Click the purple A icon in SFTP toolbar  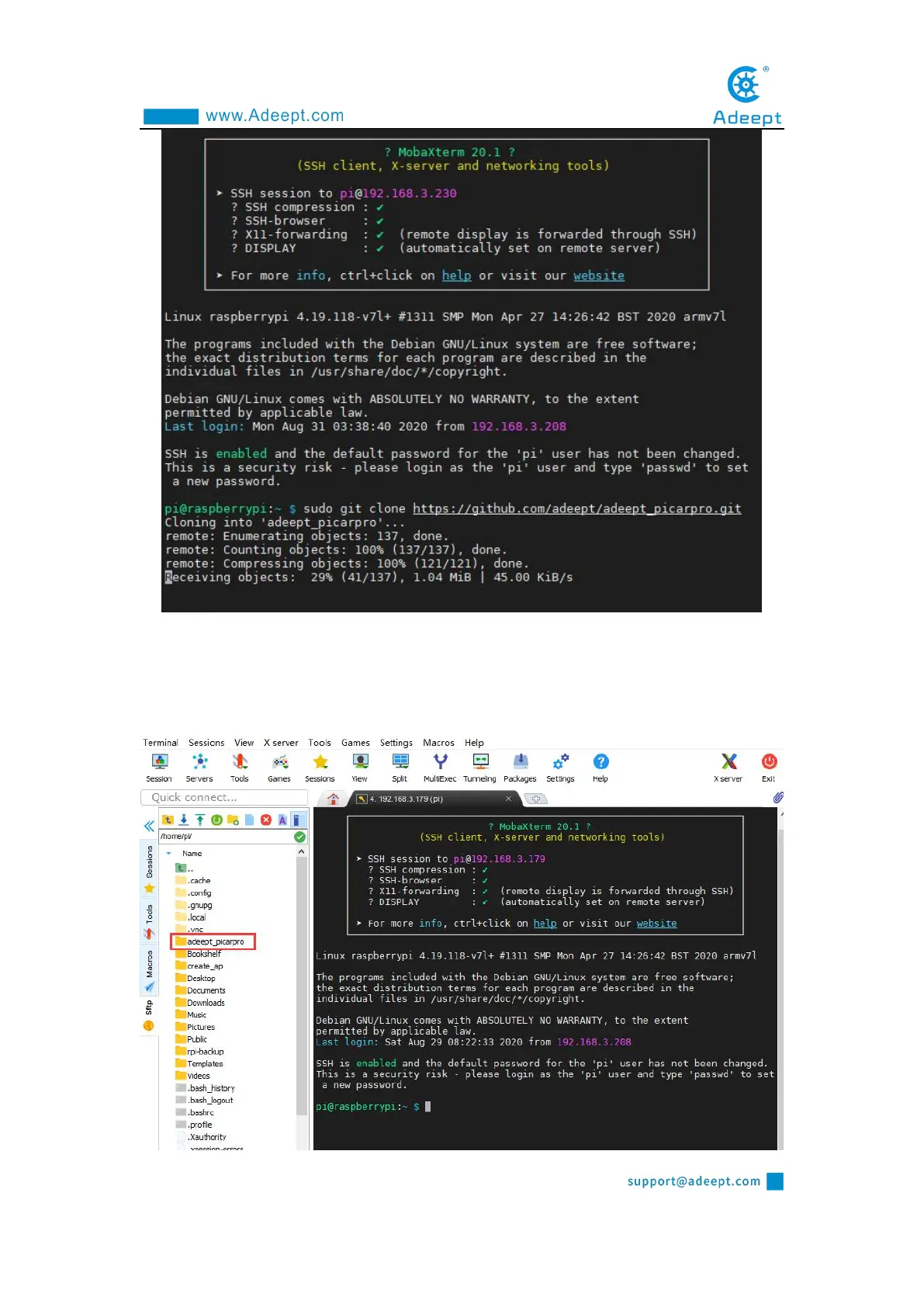282,820
